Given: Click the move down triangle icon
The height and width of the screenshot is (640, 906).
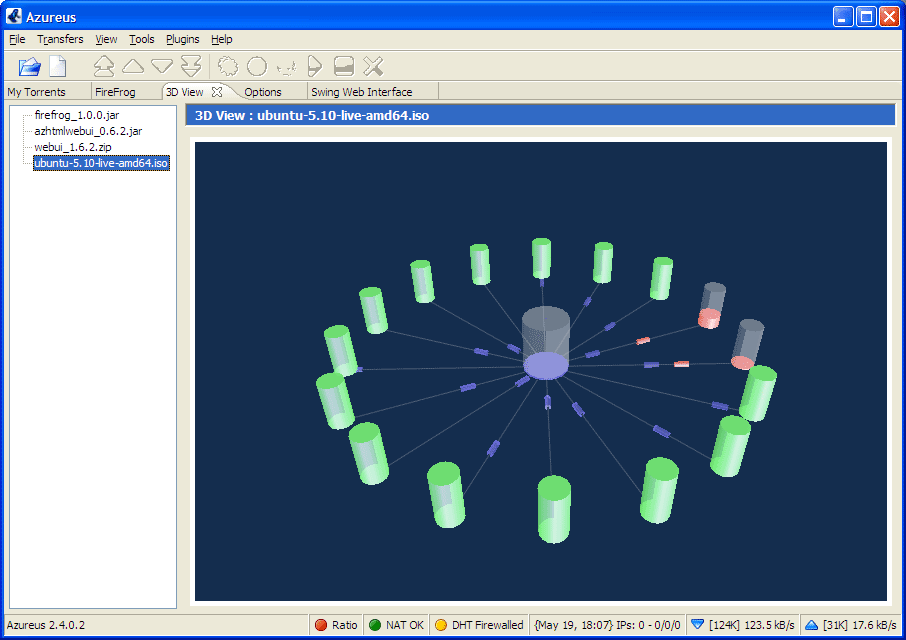Looking at the screenshot, I should click(x=162, y=66).
